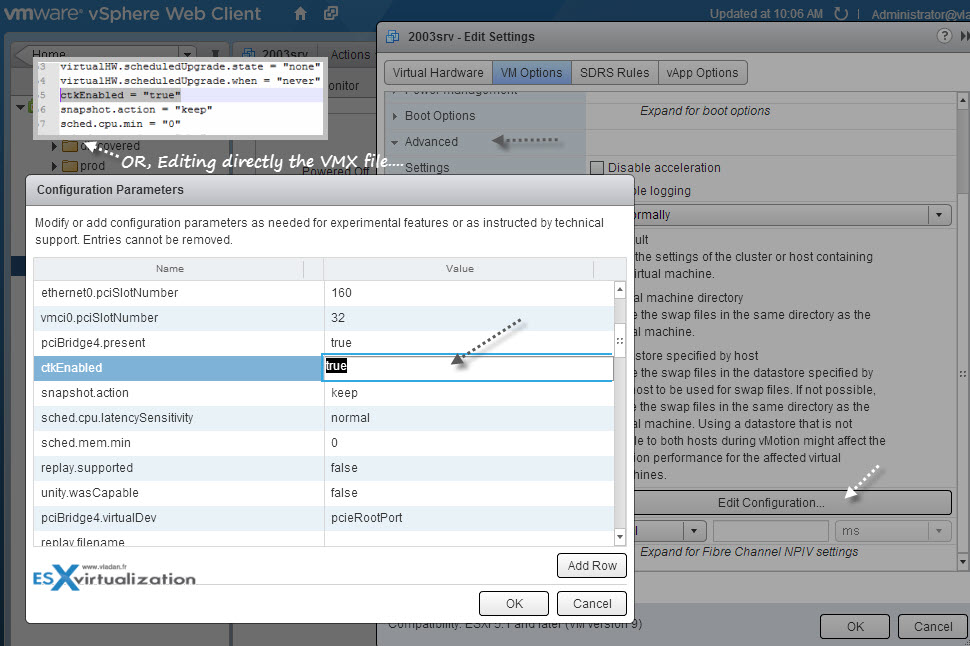Select the sched.cpu.latencySensitivity parameter
This screenshot has width=970, height=646.
117,418
